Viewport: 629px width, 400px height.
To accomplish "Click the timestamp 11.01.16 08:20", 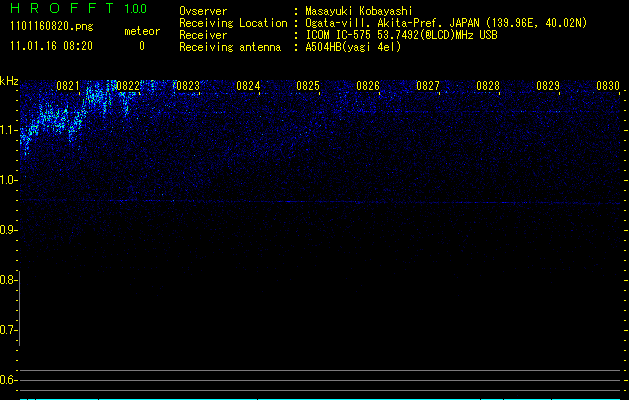I will coord(51,46).
